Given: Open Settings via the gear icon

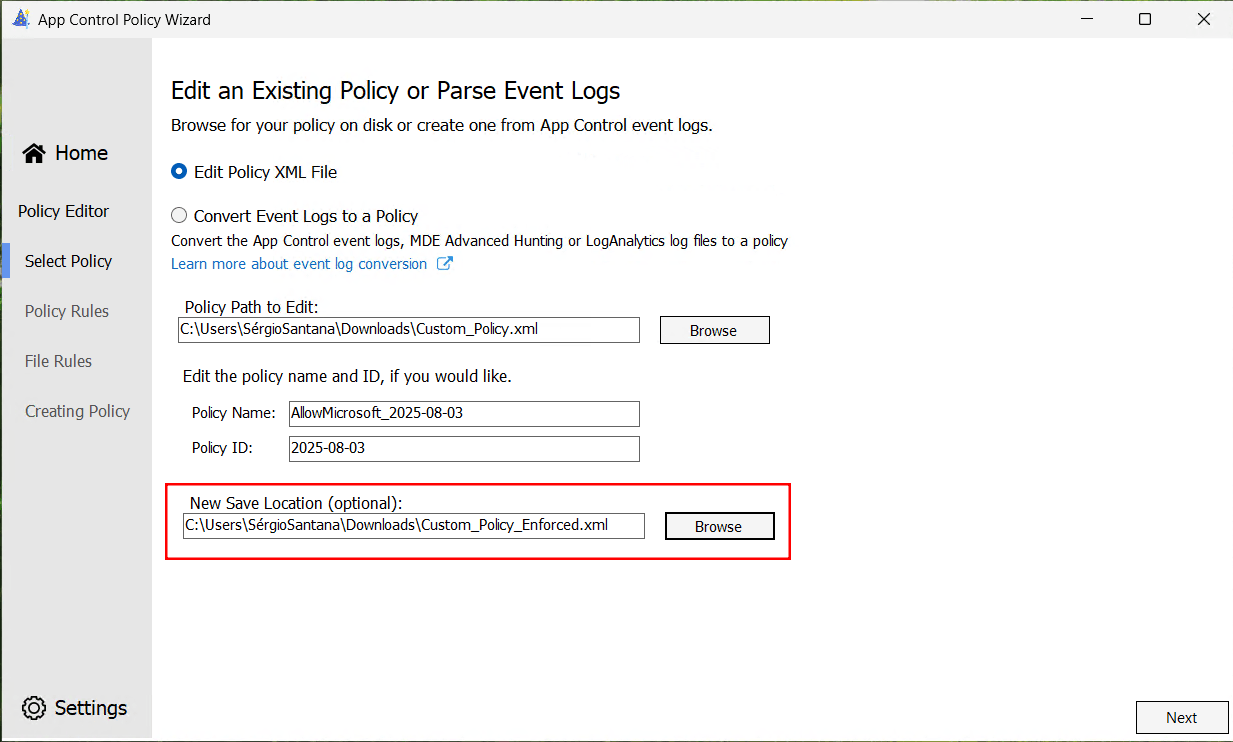Looking at the screenshot, I should point(34,708).
